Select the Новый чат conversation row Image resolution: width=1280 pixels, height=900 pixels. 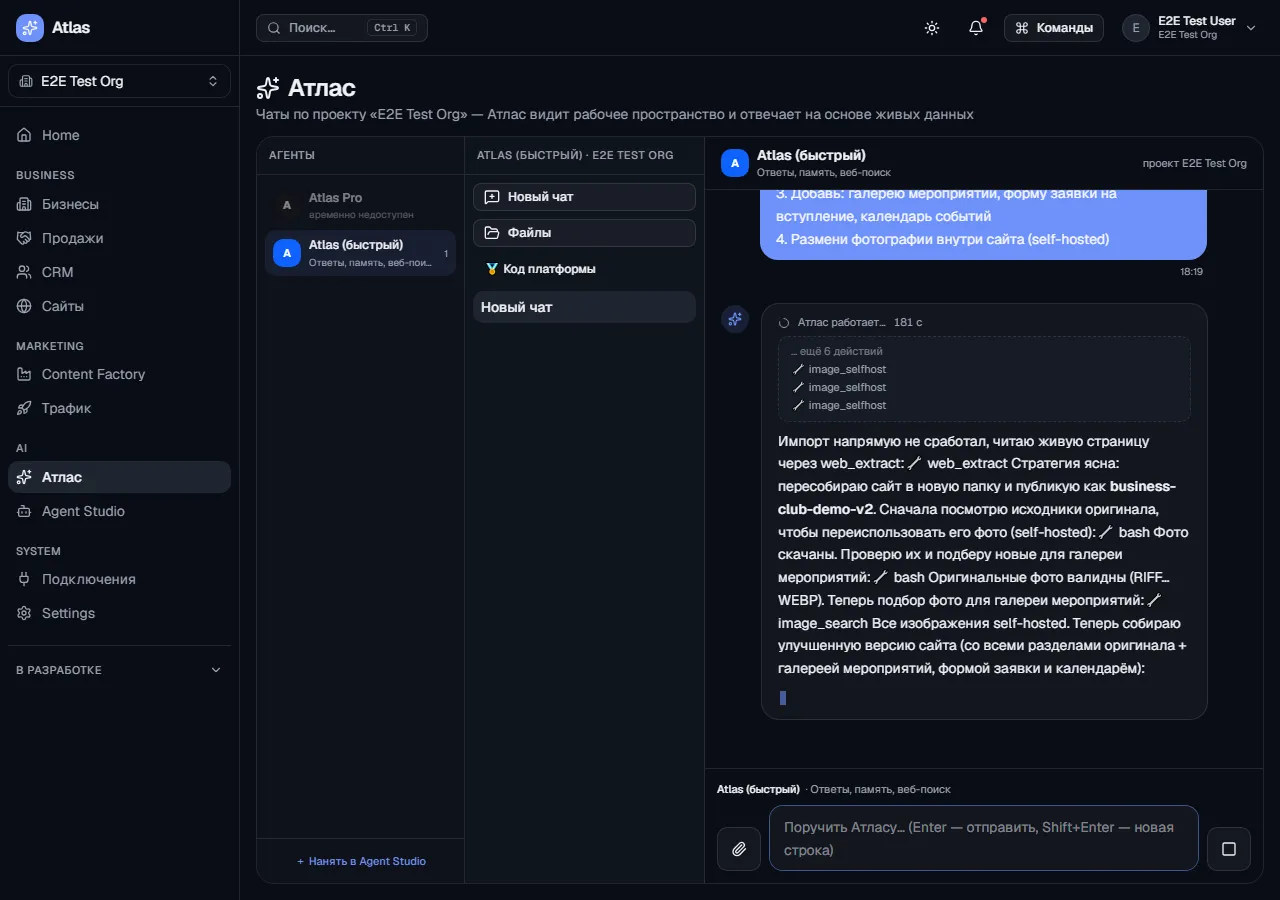point(584,307)
